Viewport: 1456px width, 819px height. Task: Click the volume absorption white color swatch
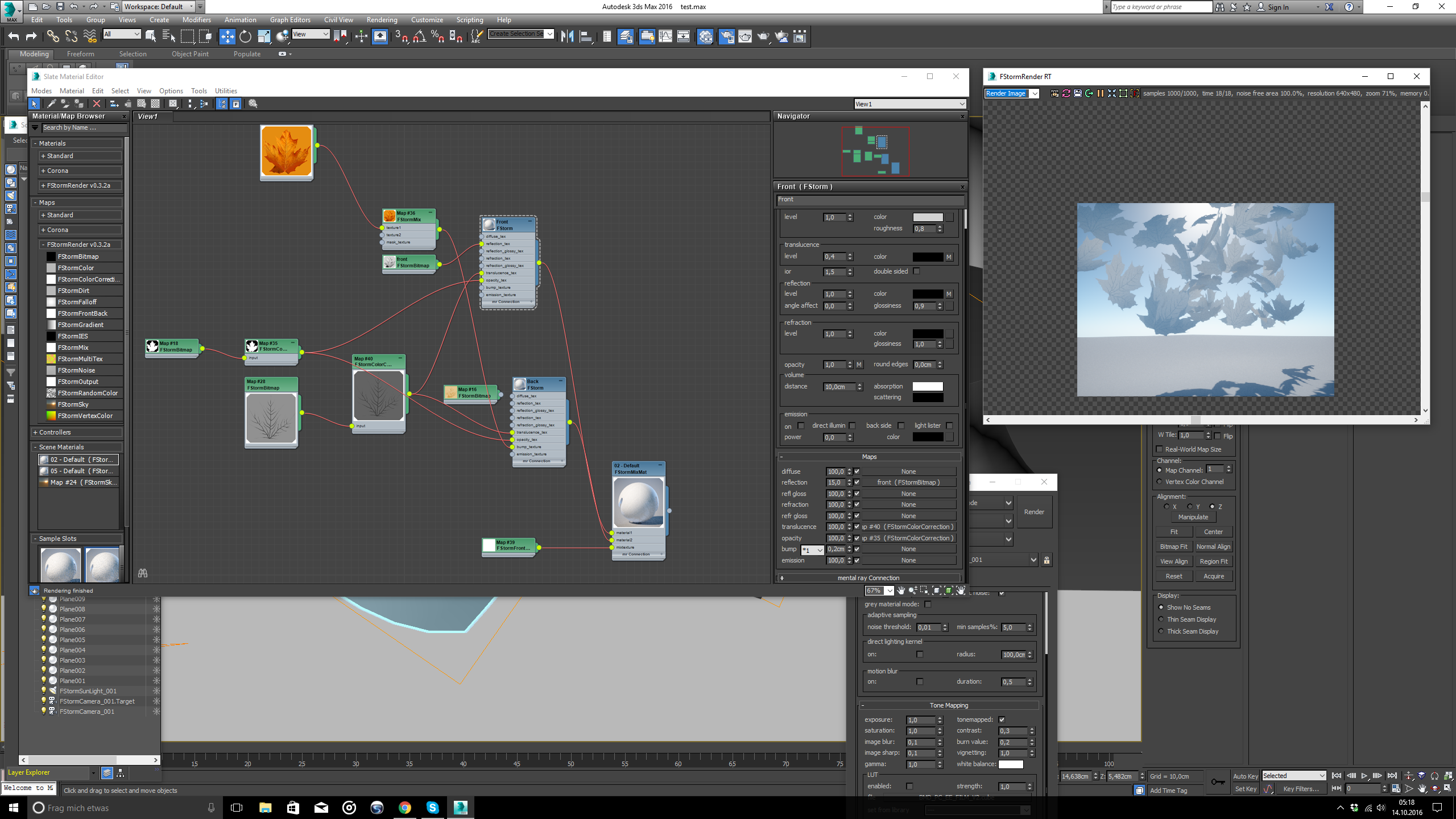(928, 386)
